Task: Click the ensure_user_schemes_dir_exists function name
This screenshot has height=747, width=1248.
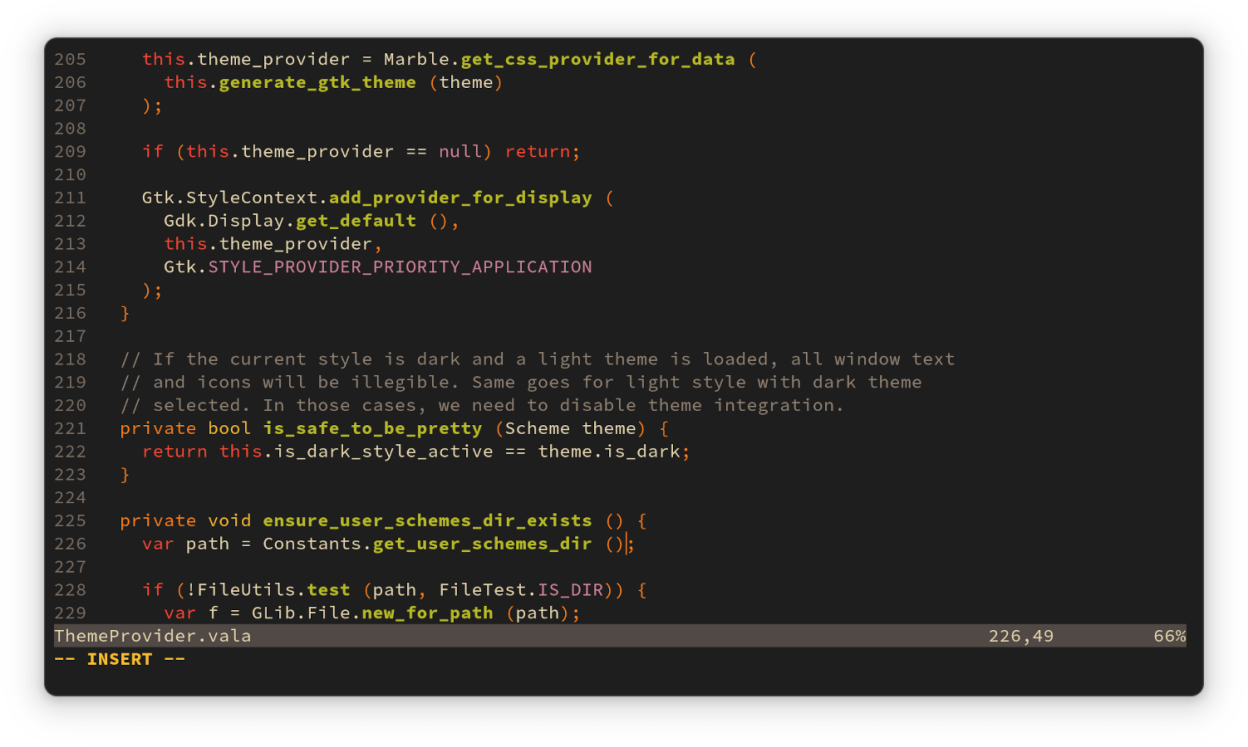Action: (427, 520)
